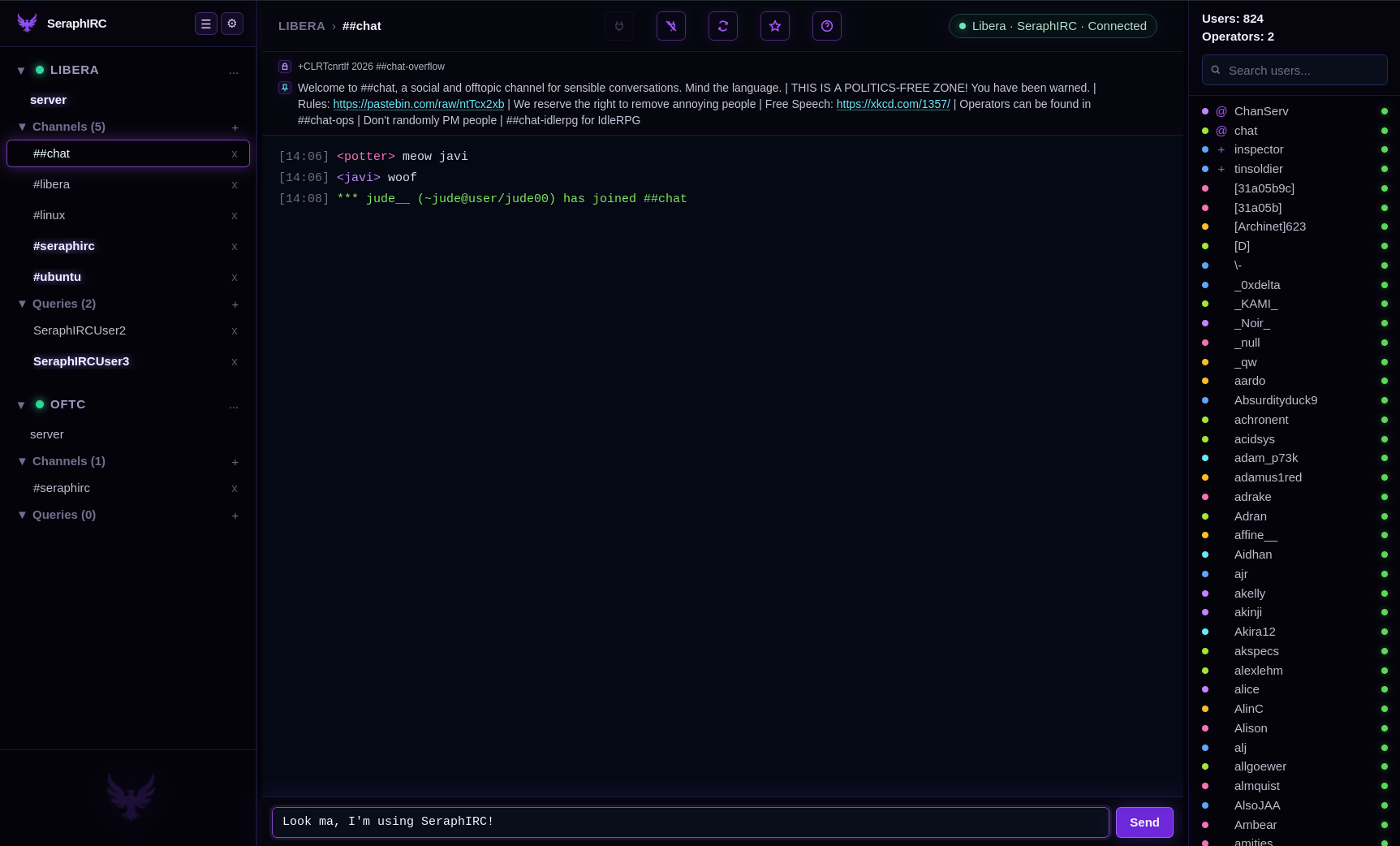Focus the message input field

tap(691, 822)
